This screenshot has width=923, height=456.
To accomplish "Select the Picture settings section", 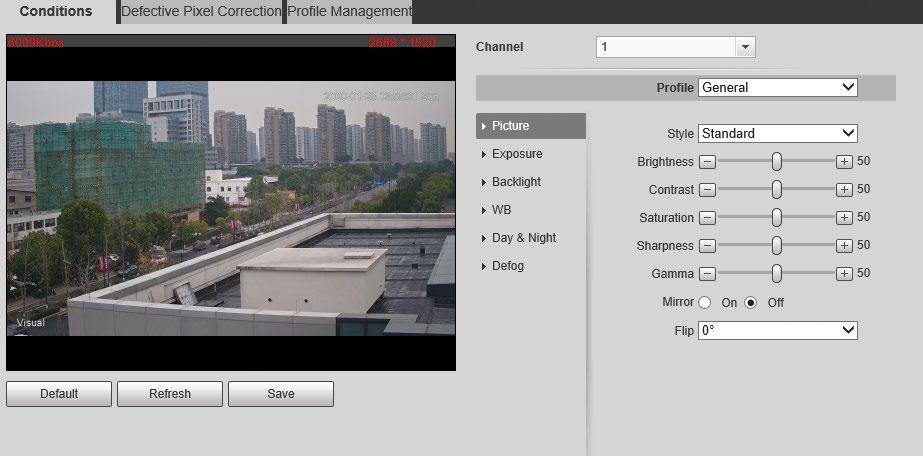I will 530,126.
